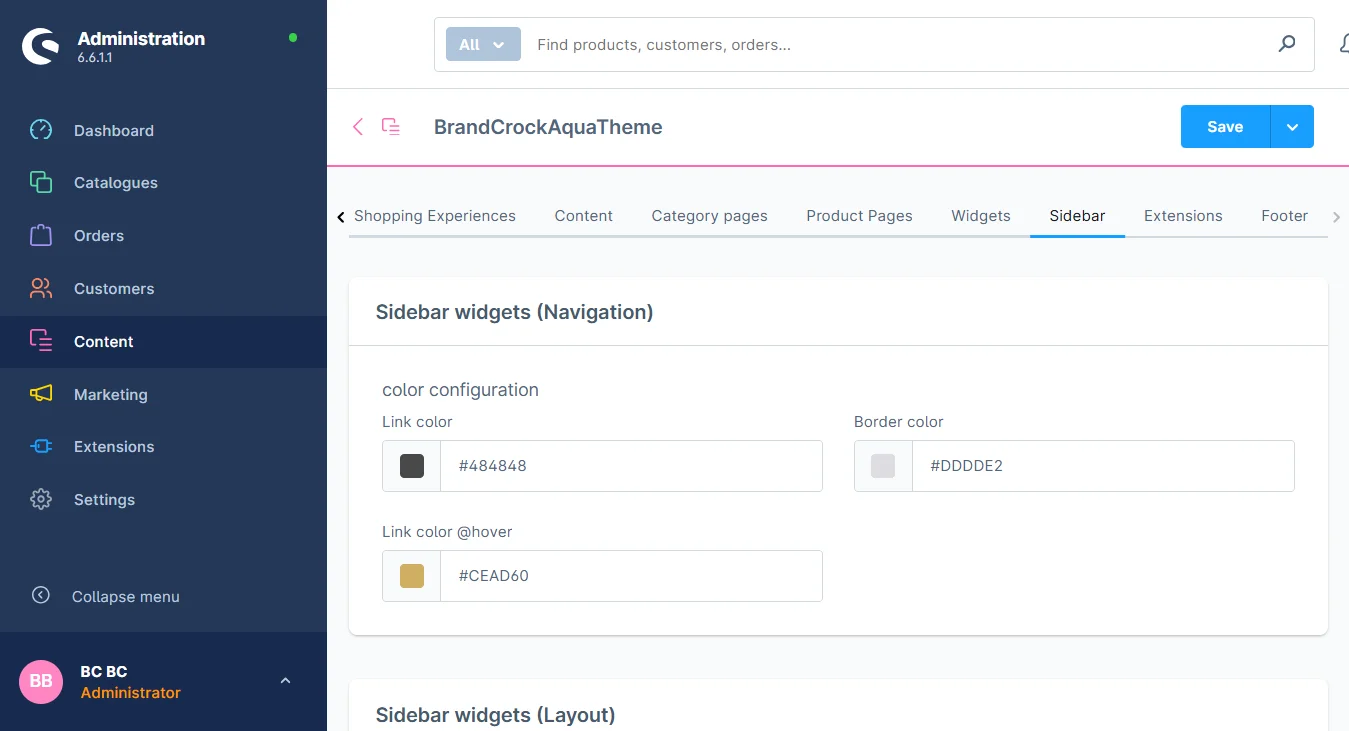Click the Border color hex field
This screenshot has width=1349, height=731.
click(1102, 466)
